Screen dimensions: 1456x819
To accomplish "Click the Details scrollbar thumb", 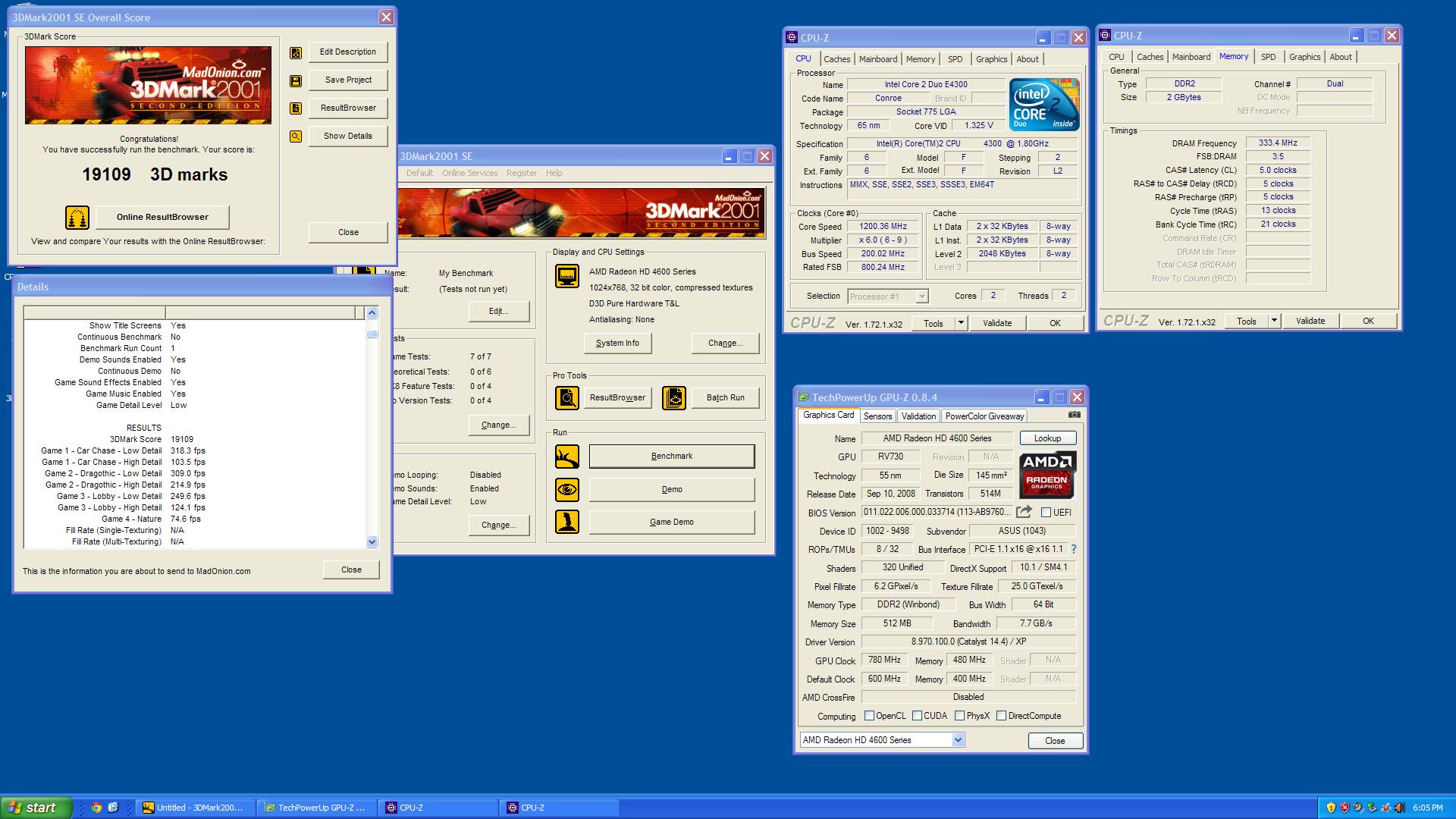I will click(x=372, y=334).
